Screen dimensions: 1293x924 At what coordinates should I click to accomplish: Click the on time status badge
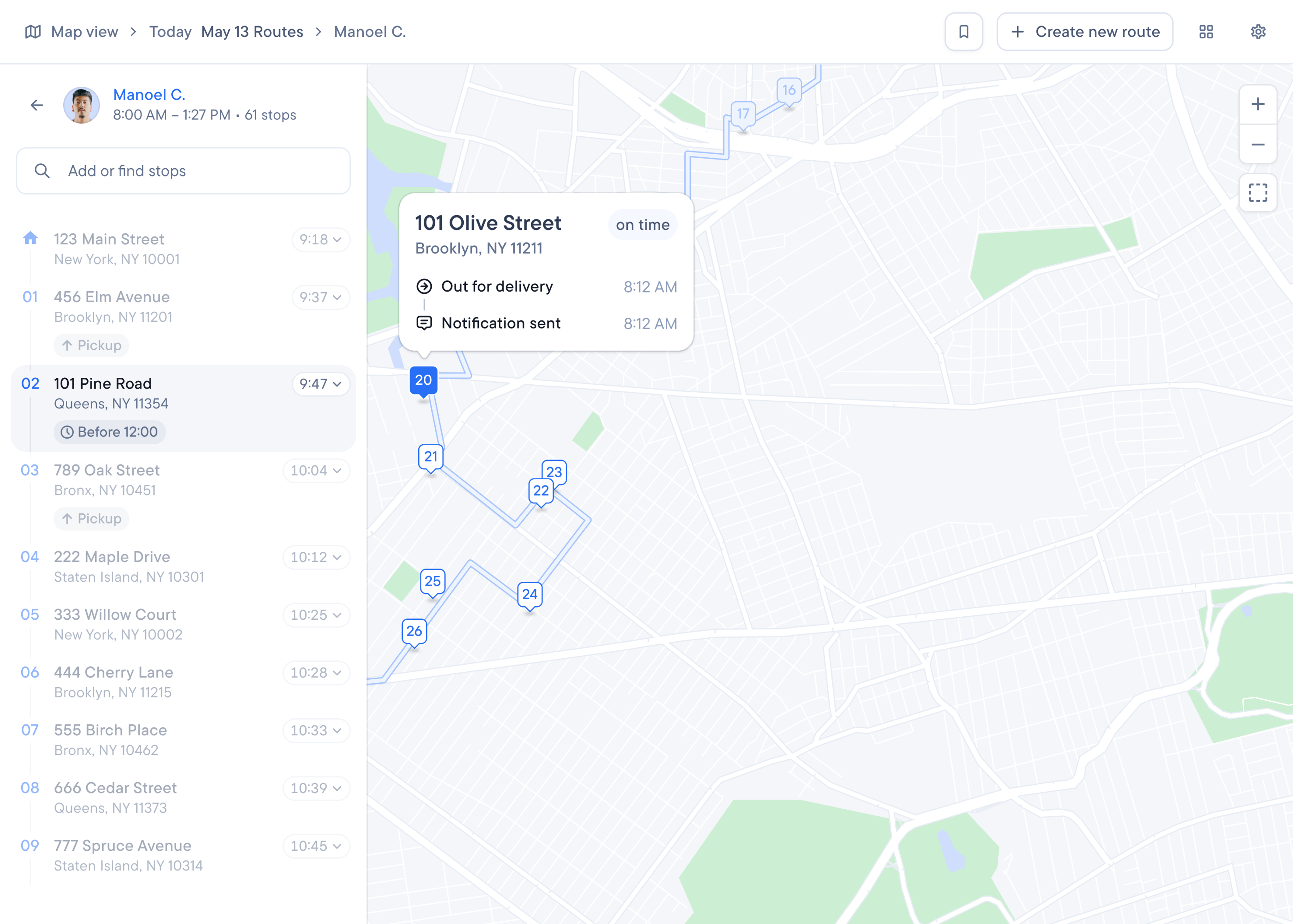(642, 225)
